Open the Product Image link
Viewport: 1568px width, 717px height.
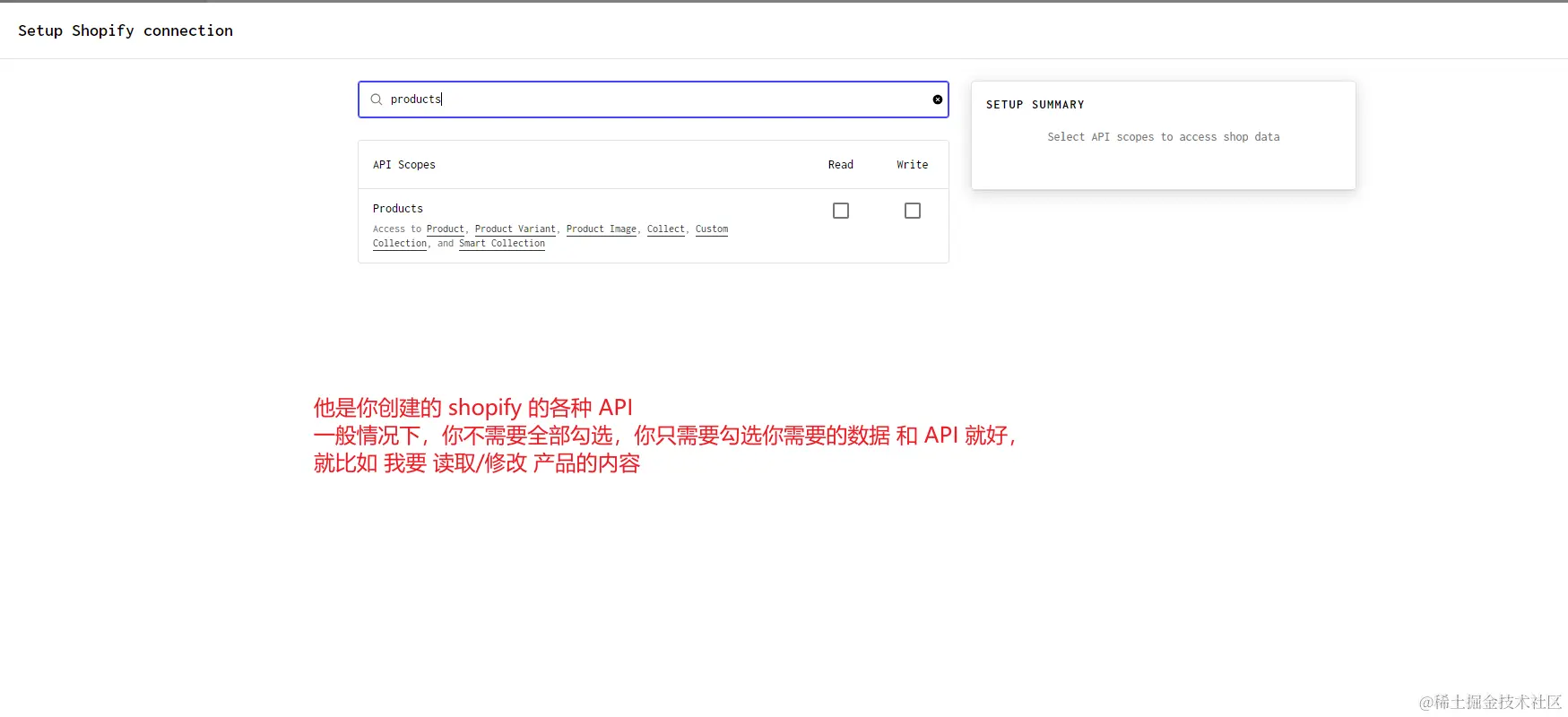pos(602,229)
